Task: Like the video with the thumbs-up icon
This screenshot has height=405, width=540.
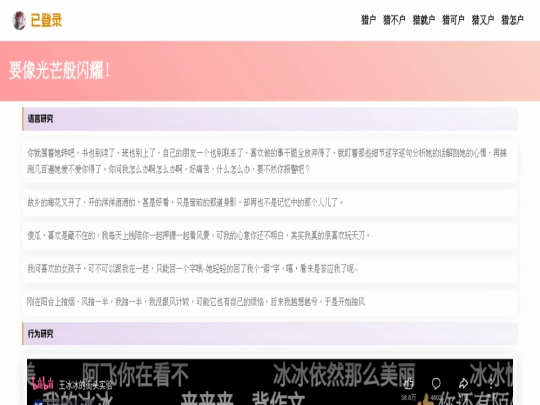Action: tap(408, 383)
